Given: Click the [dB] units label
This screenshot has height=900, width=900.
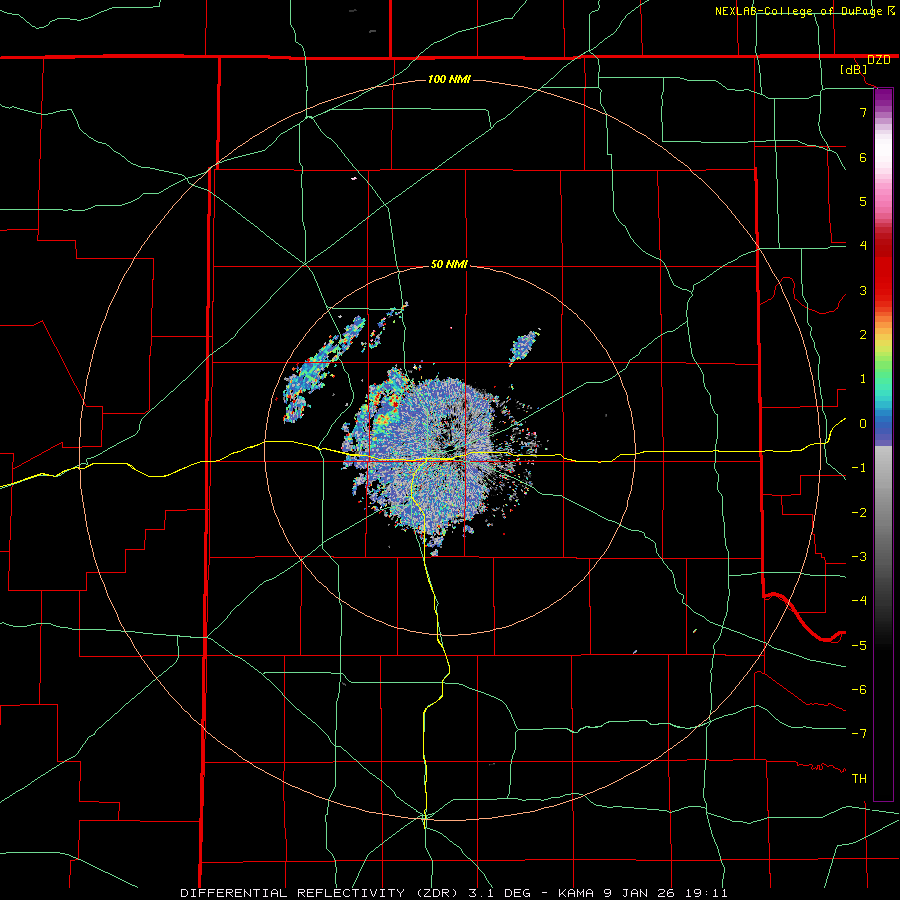Looking at the screenshot, I should [x=854, y=70].
